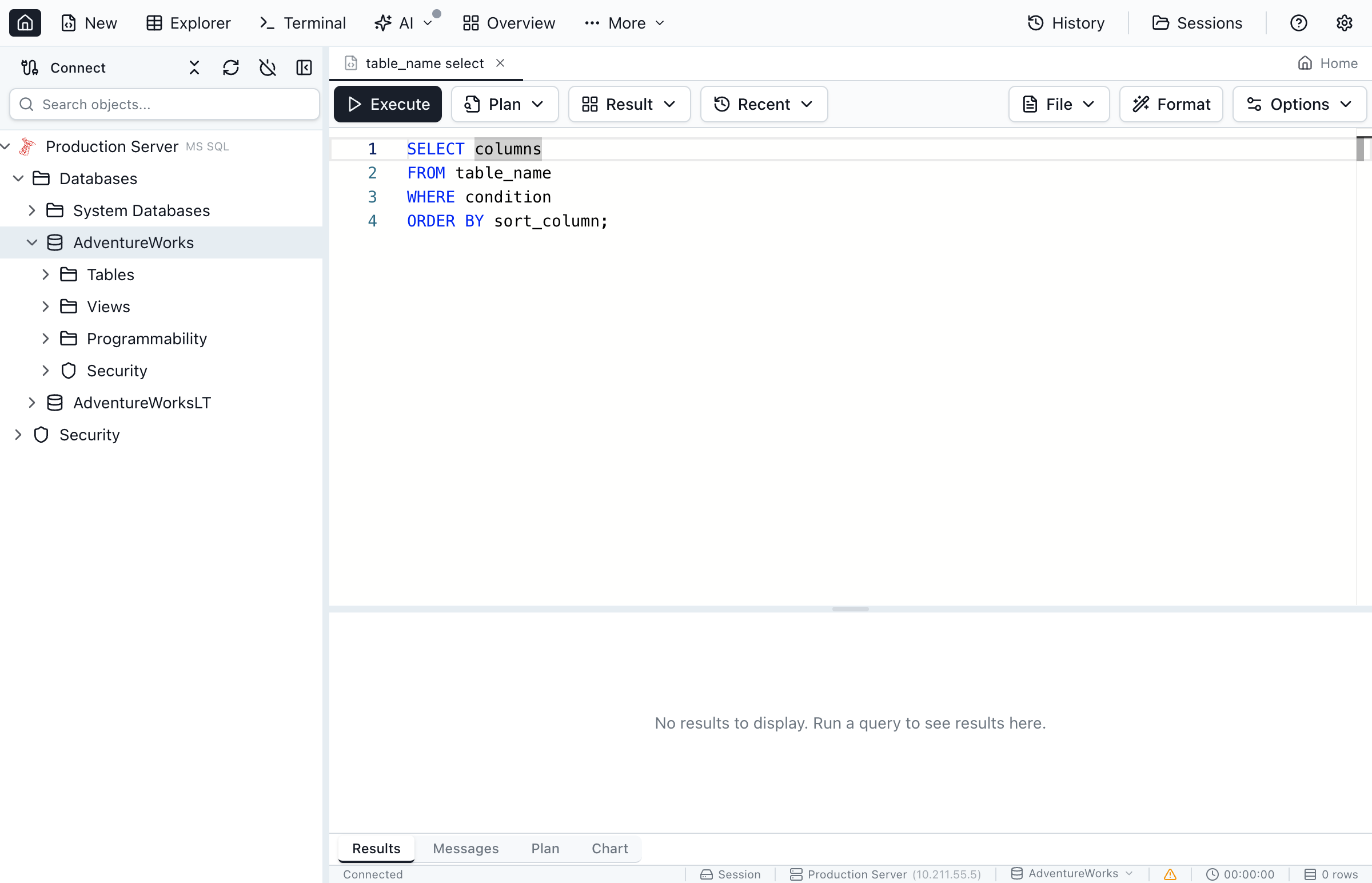Switch to the Messages tab
This screenshot has height=883, width=1372.
[465, 848]
